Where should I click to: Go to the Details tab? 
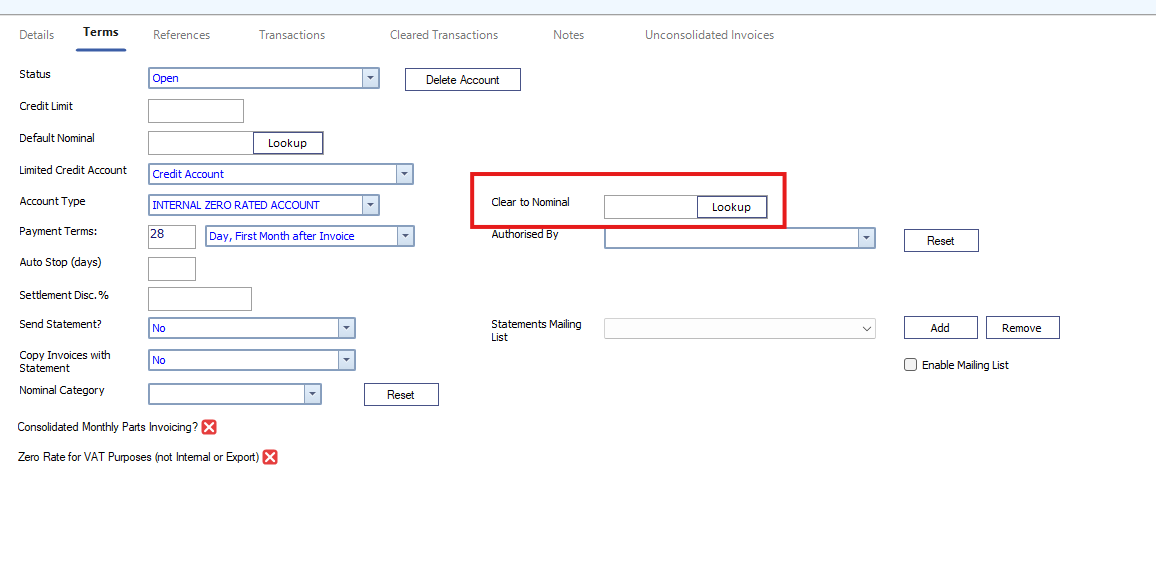37,35
